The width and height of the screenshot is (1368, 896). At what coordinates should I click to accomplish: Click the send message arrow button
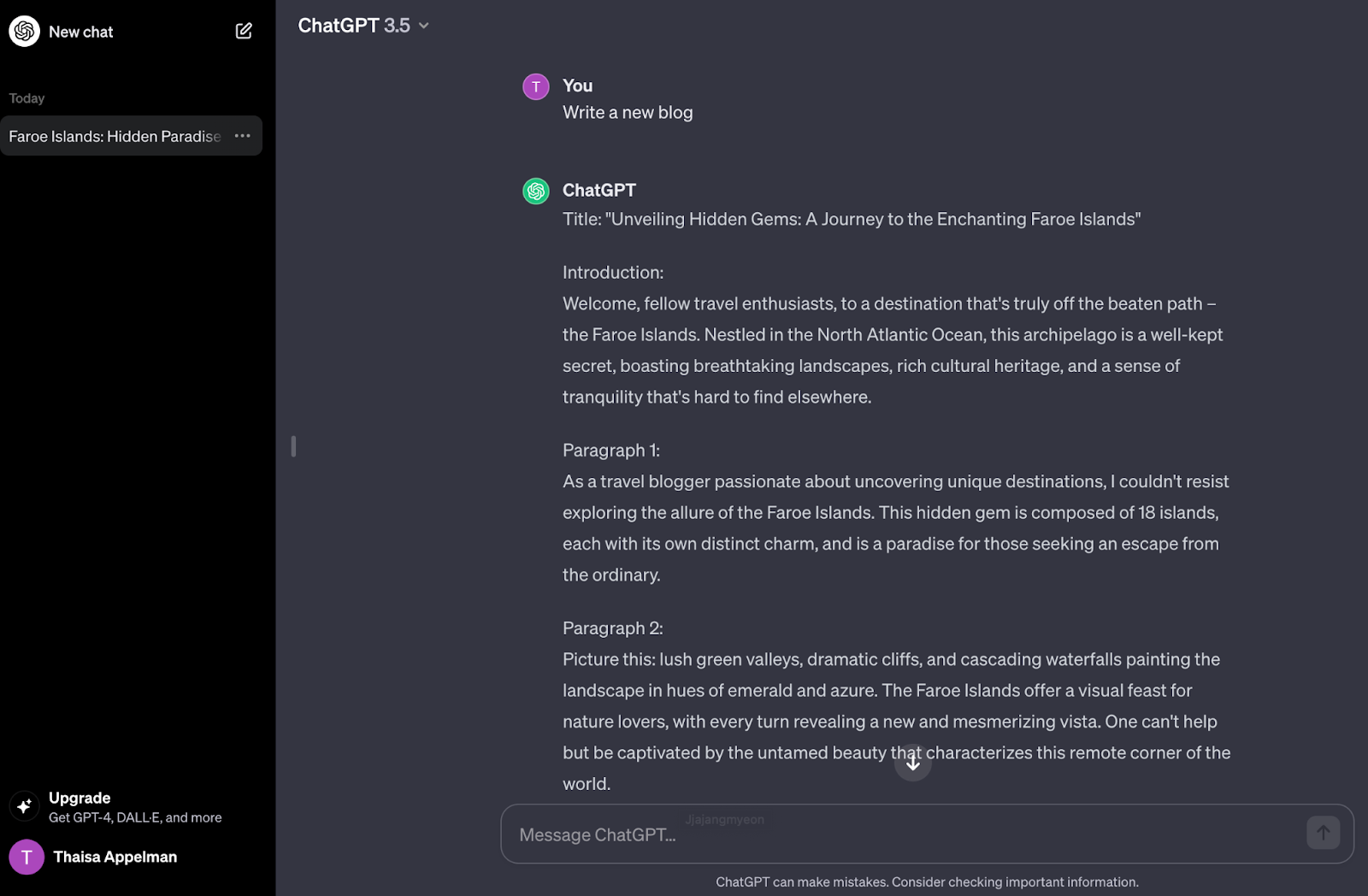pyautogui.click(x=1323, y=833)
